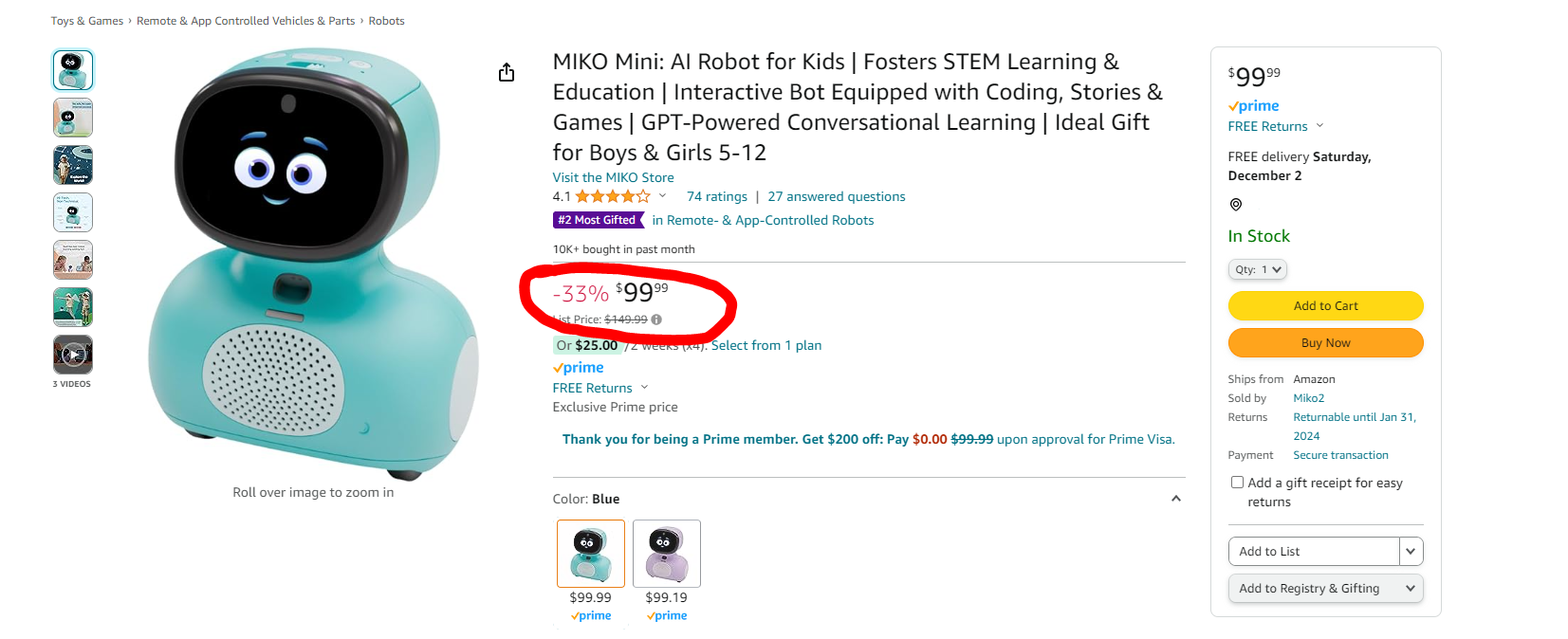Visit the MIKO Store link

point(614,177)
